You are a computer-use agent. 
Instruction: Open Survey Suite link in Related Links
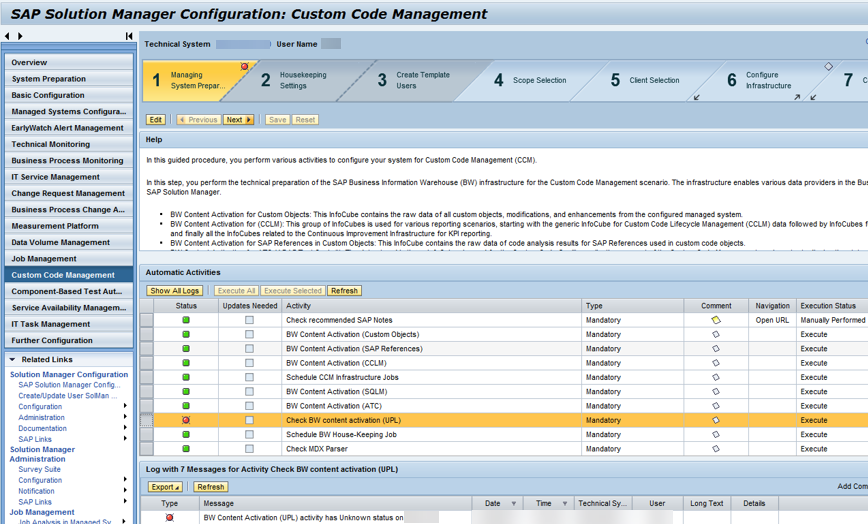39,469
